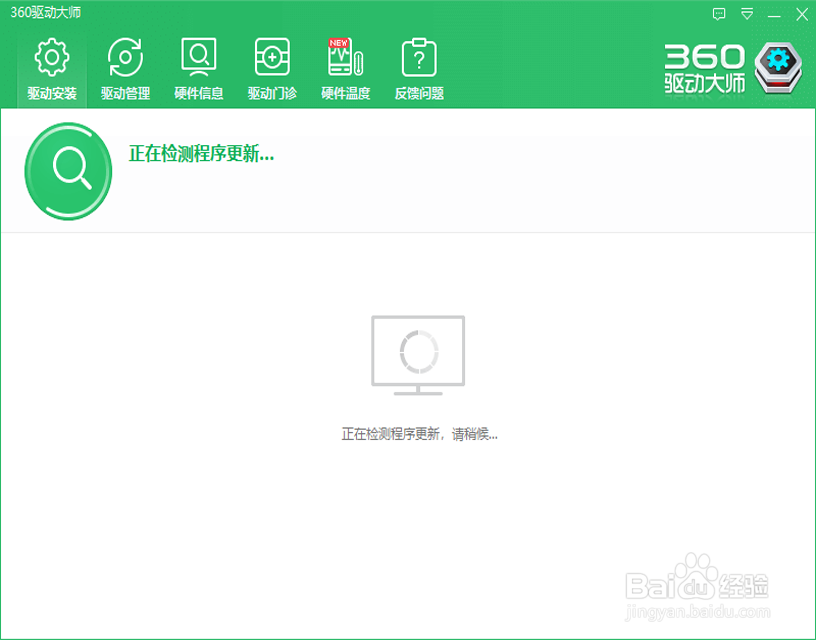816x640 pixels.
Task: Click the feedback message bubble in title bar
Action: coord(720,15)
